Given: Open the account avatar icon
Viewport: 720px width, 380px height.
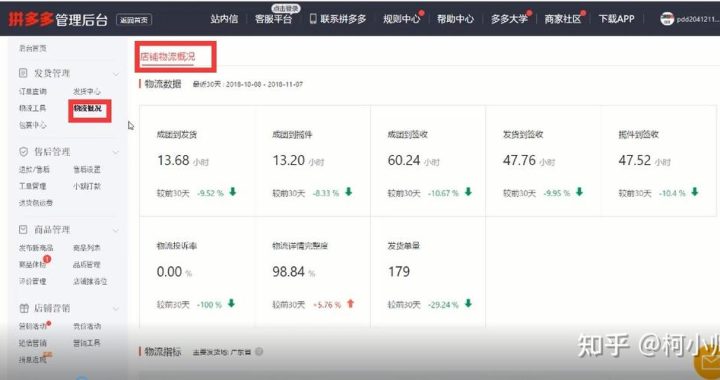Looking at the screenshot, I should pos(667,19).
